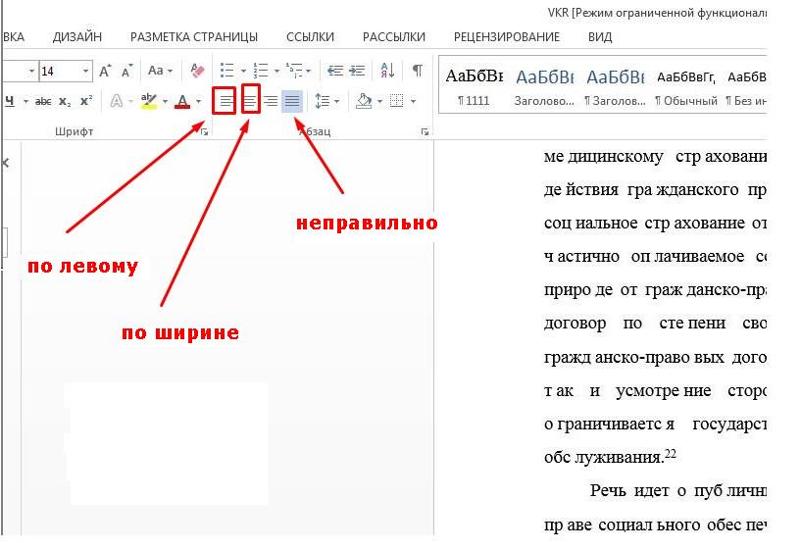The width and height of the screenshot is (800, 543).
Task: Toggle show paragraph marks ¶
Action: point(417,70)
